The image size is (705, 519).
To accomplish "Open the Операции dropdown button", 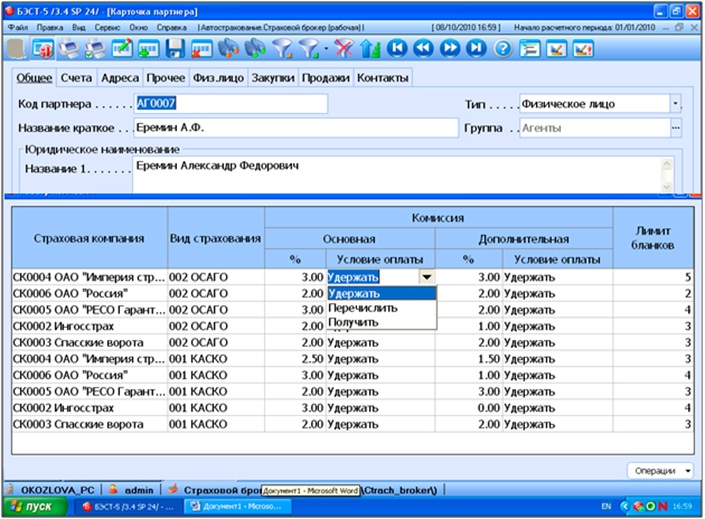I will coord(660,470).
